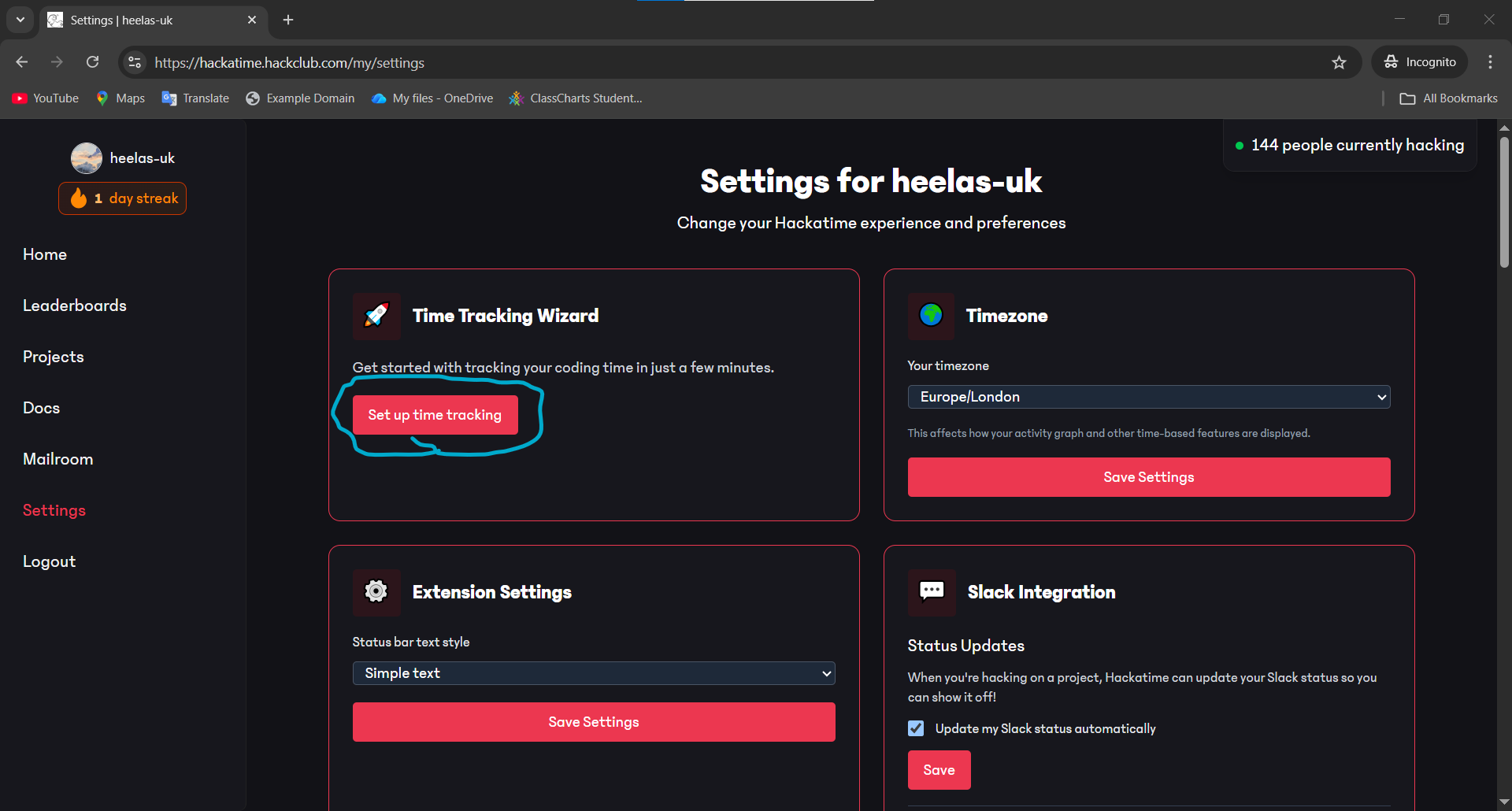Screen dimensions: 1512x811
Task: Open the browser tab search chevron
Action: coord(20,20)
